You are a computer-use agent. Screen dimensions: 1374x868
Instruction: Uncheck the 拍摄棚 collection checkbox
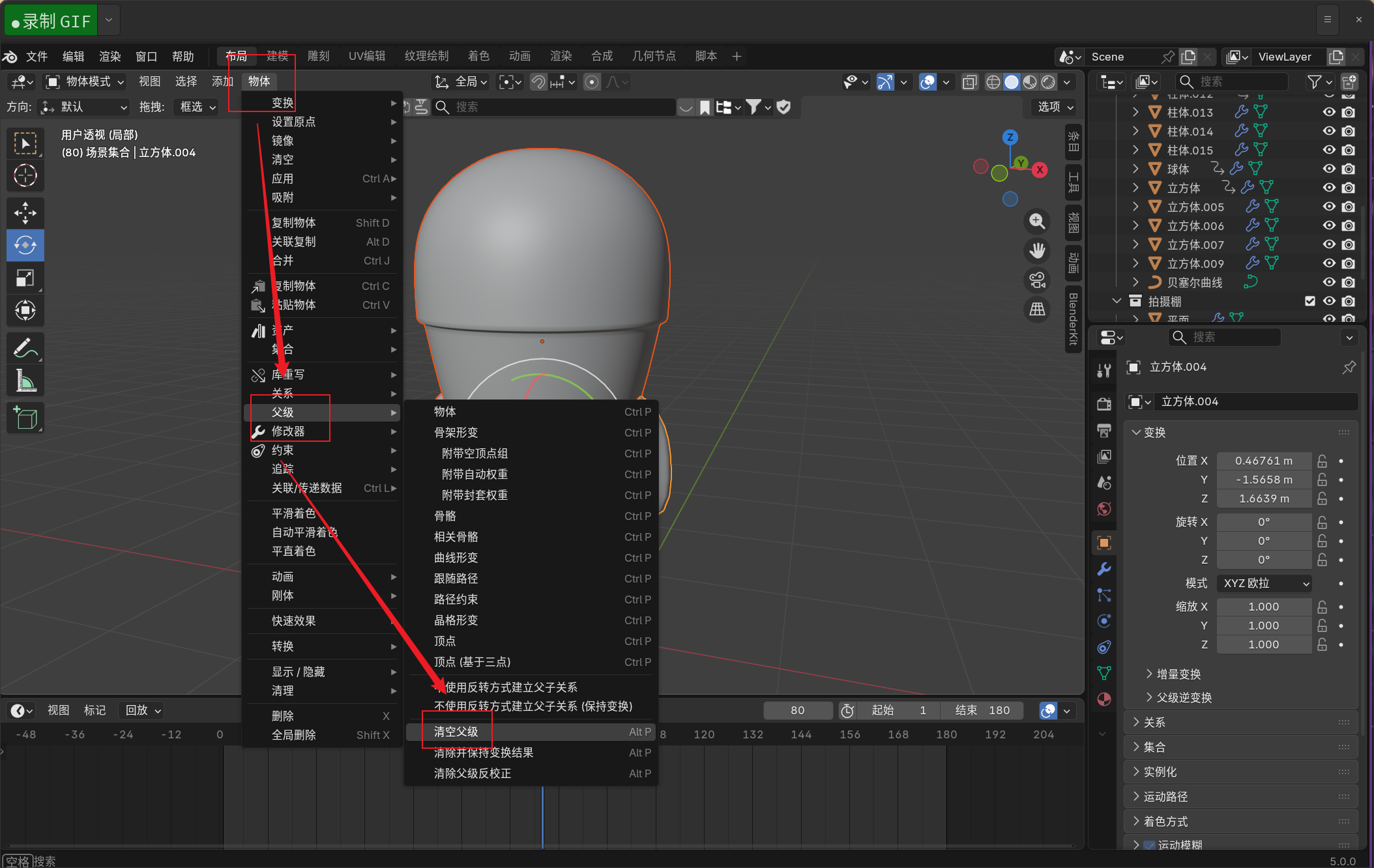click(x=1310, y=301)
